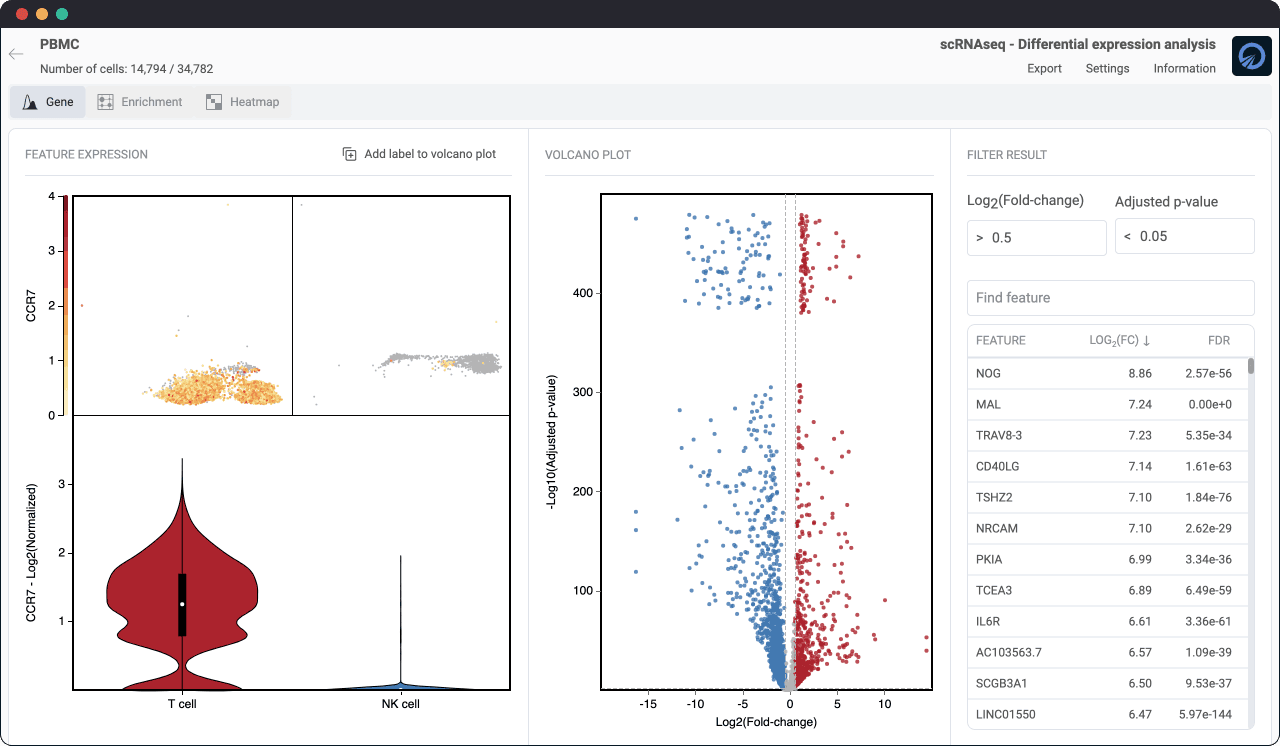Viewport: 1280px width, 746px height.
Task: Click the Add label to volcano plot icon
Action: click(x=349, y=154)
